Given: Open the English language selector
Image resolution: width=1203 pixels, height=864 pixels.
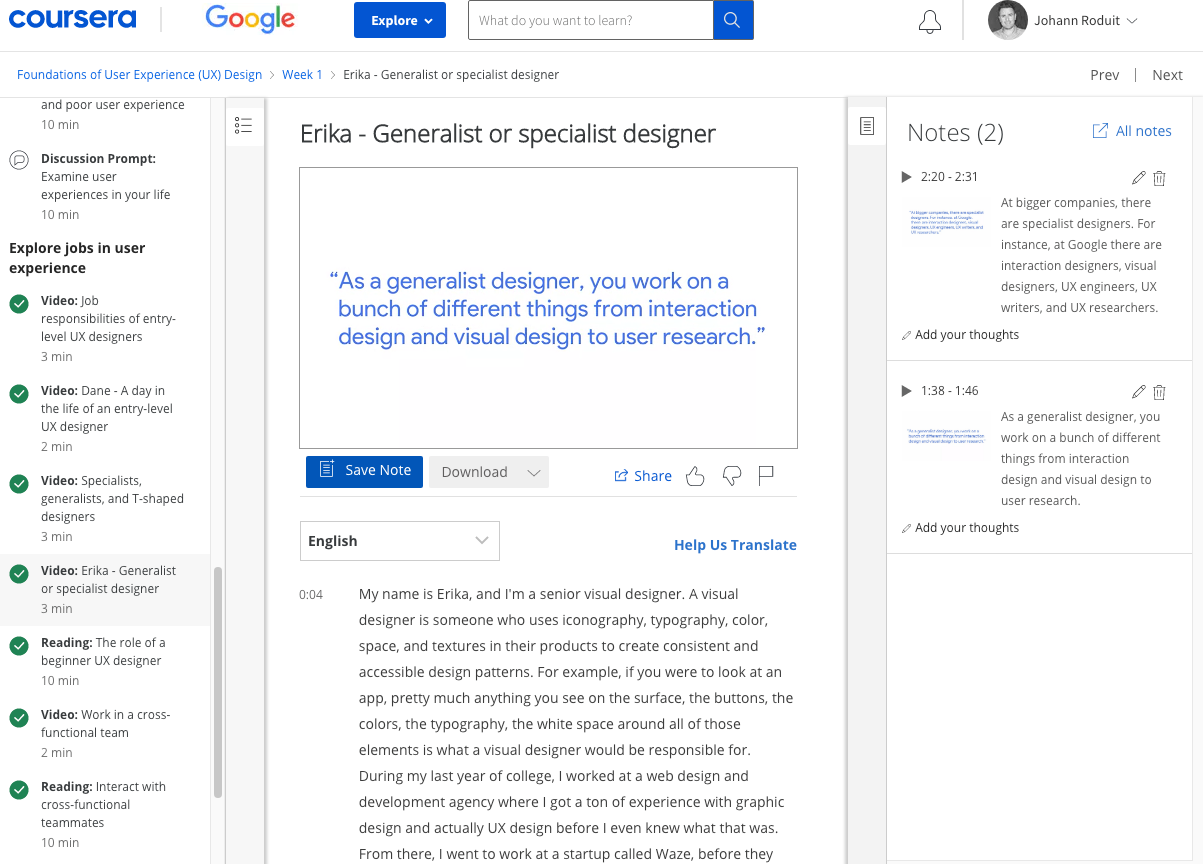Looking at the screenshot, I should pos(400,541).
